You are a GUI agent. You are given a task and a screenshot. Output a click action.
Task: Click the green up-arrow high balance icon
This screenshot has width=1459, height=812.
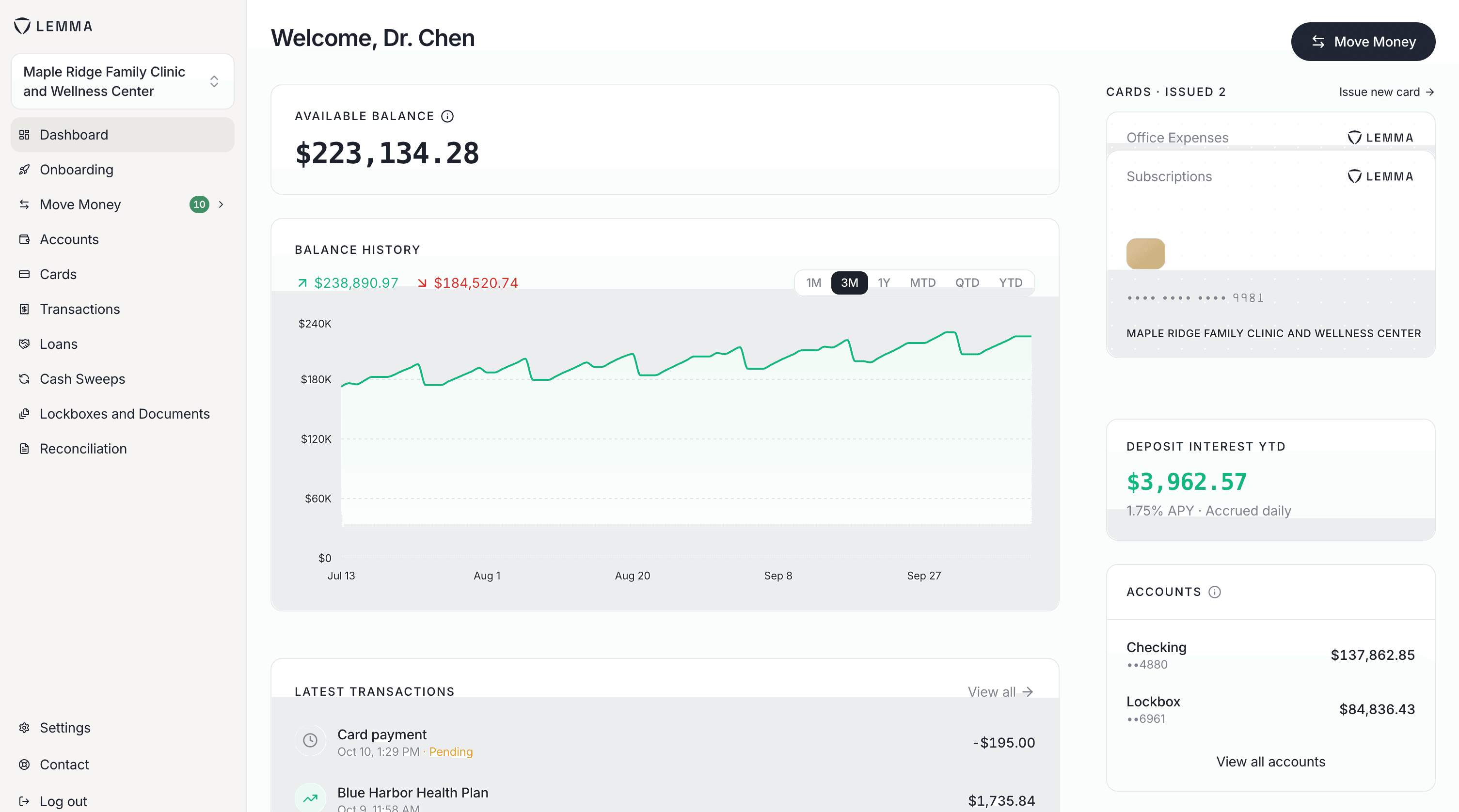302,282
